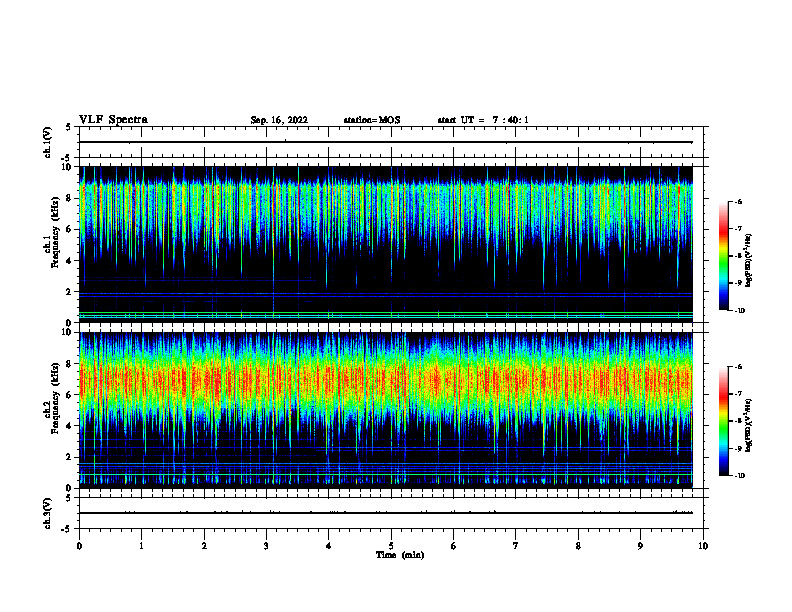Click the upper ch.1 color scale bar

click(723, 256)
